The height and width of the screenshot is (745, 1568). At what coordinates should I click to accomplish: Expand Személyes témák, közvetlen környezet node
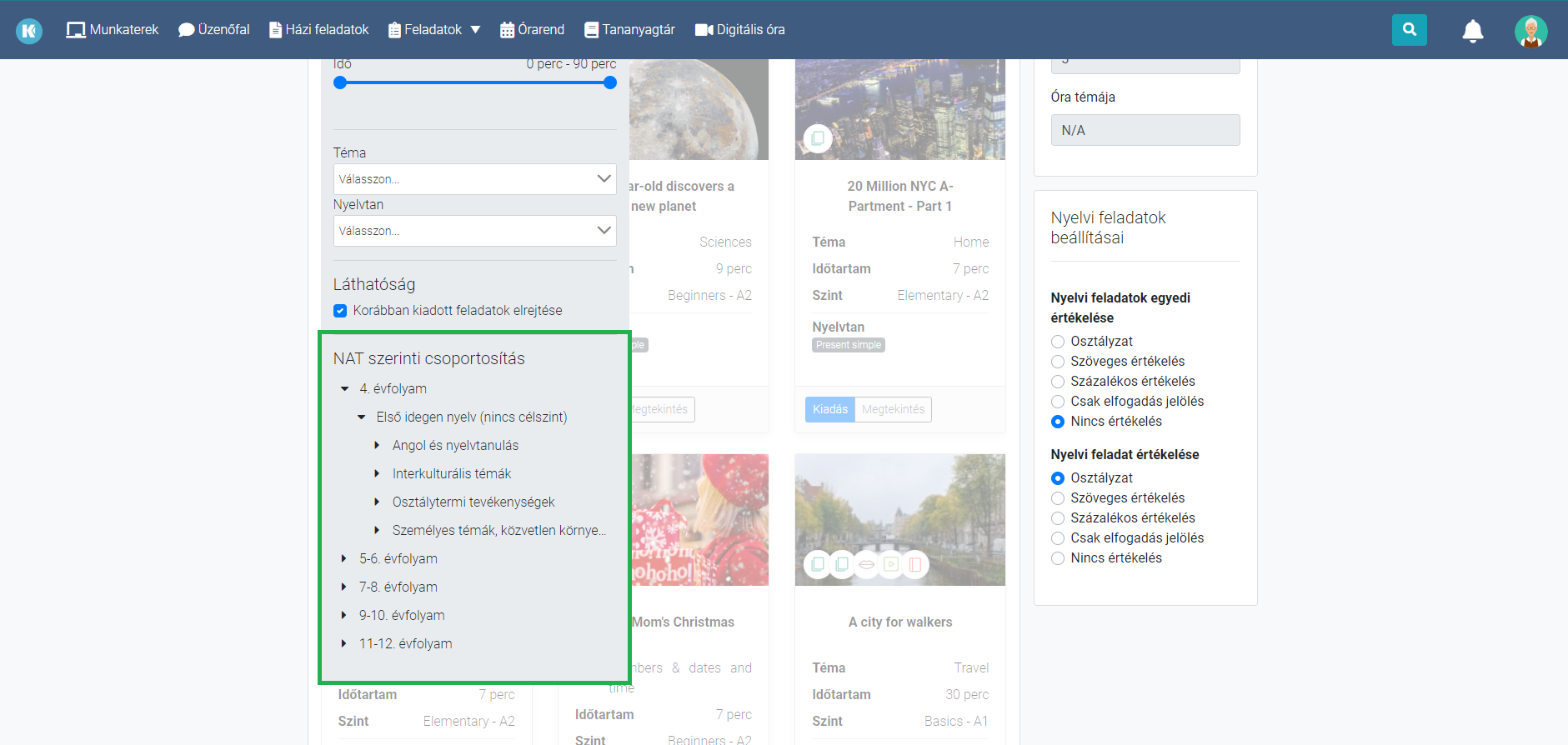pyautogui.click(x=377, y=531)
